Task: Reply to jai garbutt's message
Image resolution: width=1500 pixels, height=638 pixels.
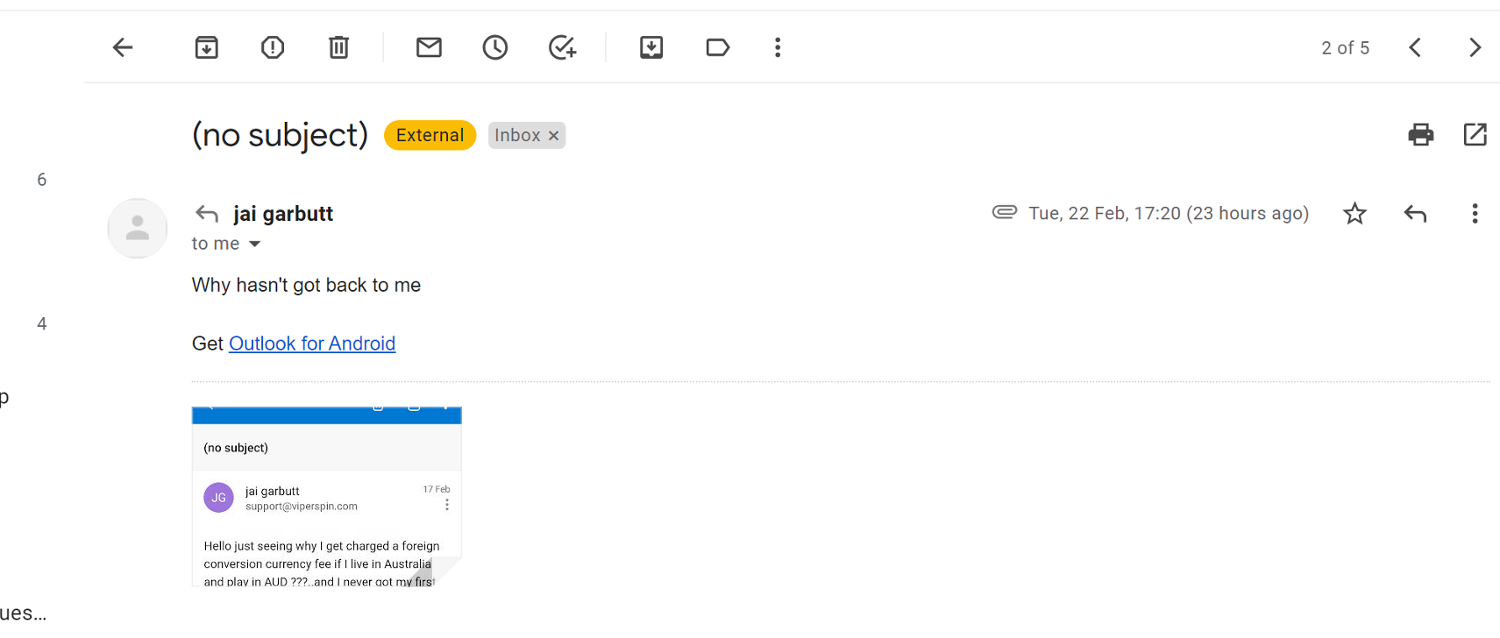Action: pyautogui.click(x=1415, y=213)
